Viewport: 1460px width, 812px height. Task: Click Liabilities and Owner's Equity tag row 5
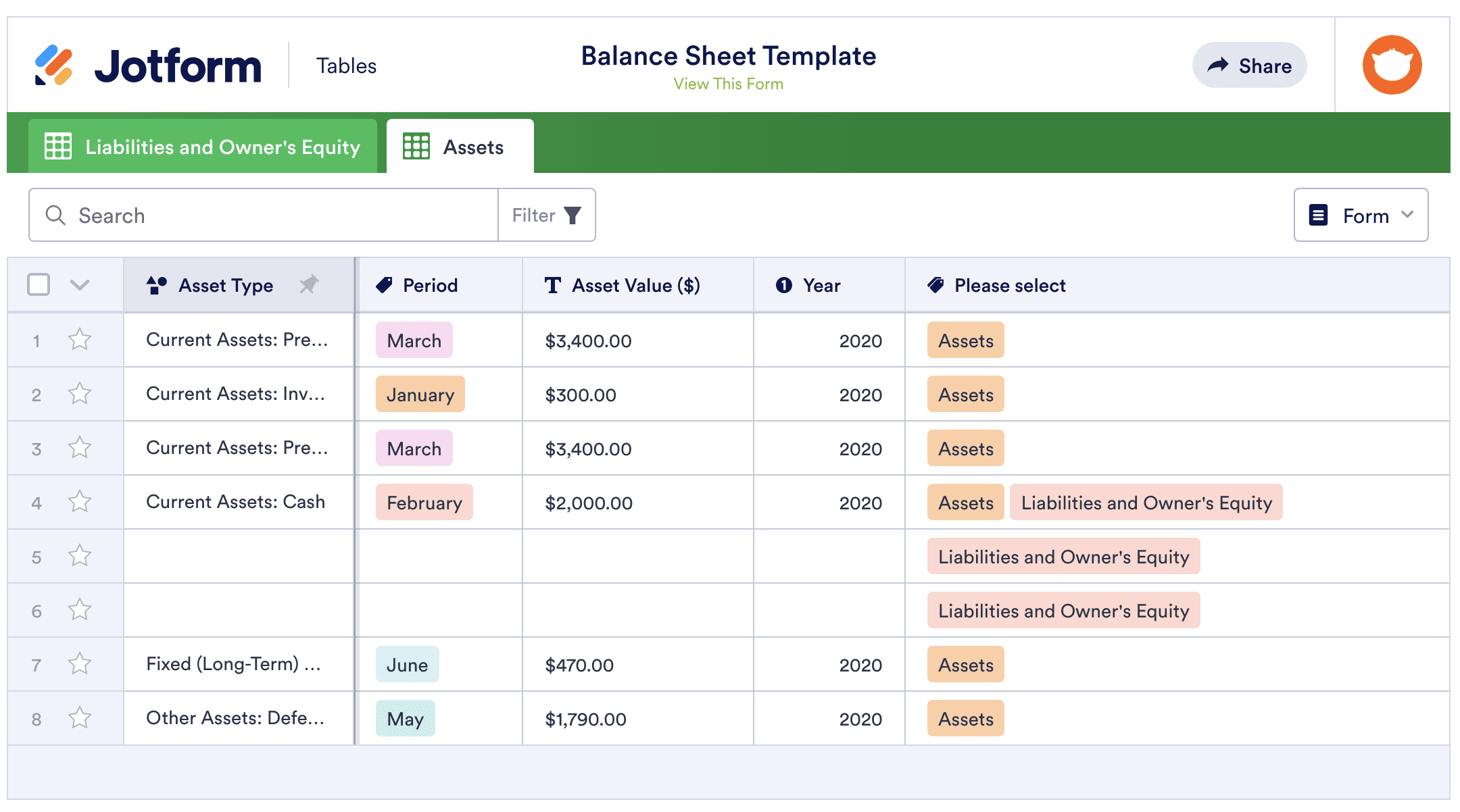1063,556
